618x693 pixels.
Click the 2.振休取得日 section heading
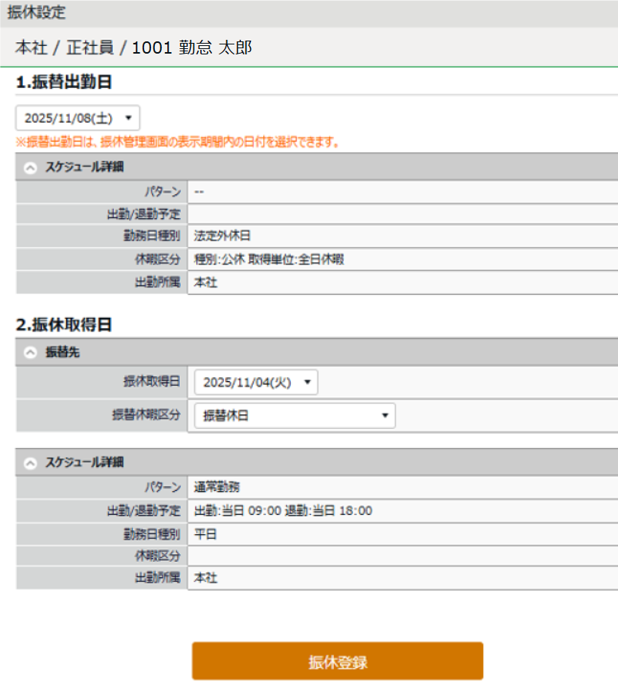[x=64, y=324]
